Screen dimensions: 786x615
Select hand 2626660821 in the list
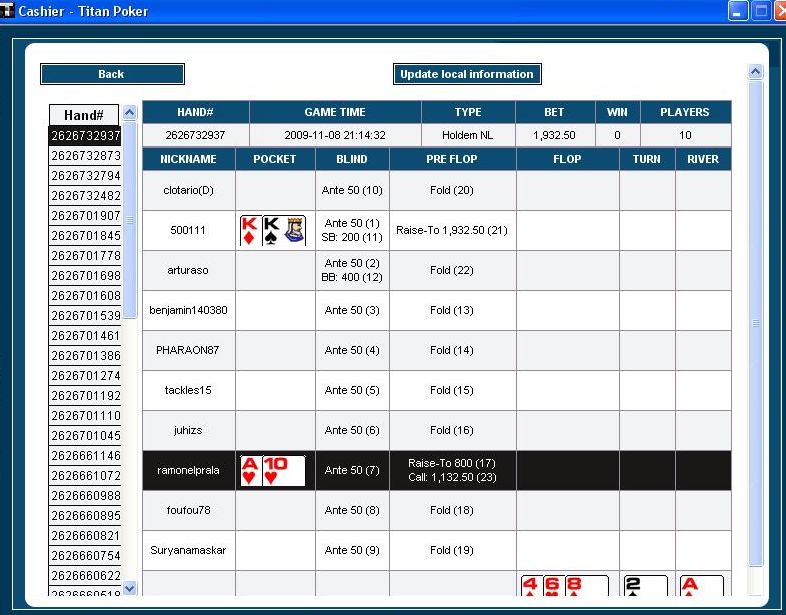click(85, 536)
